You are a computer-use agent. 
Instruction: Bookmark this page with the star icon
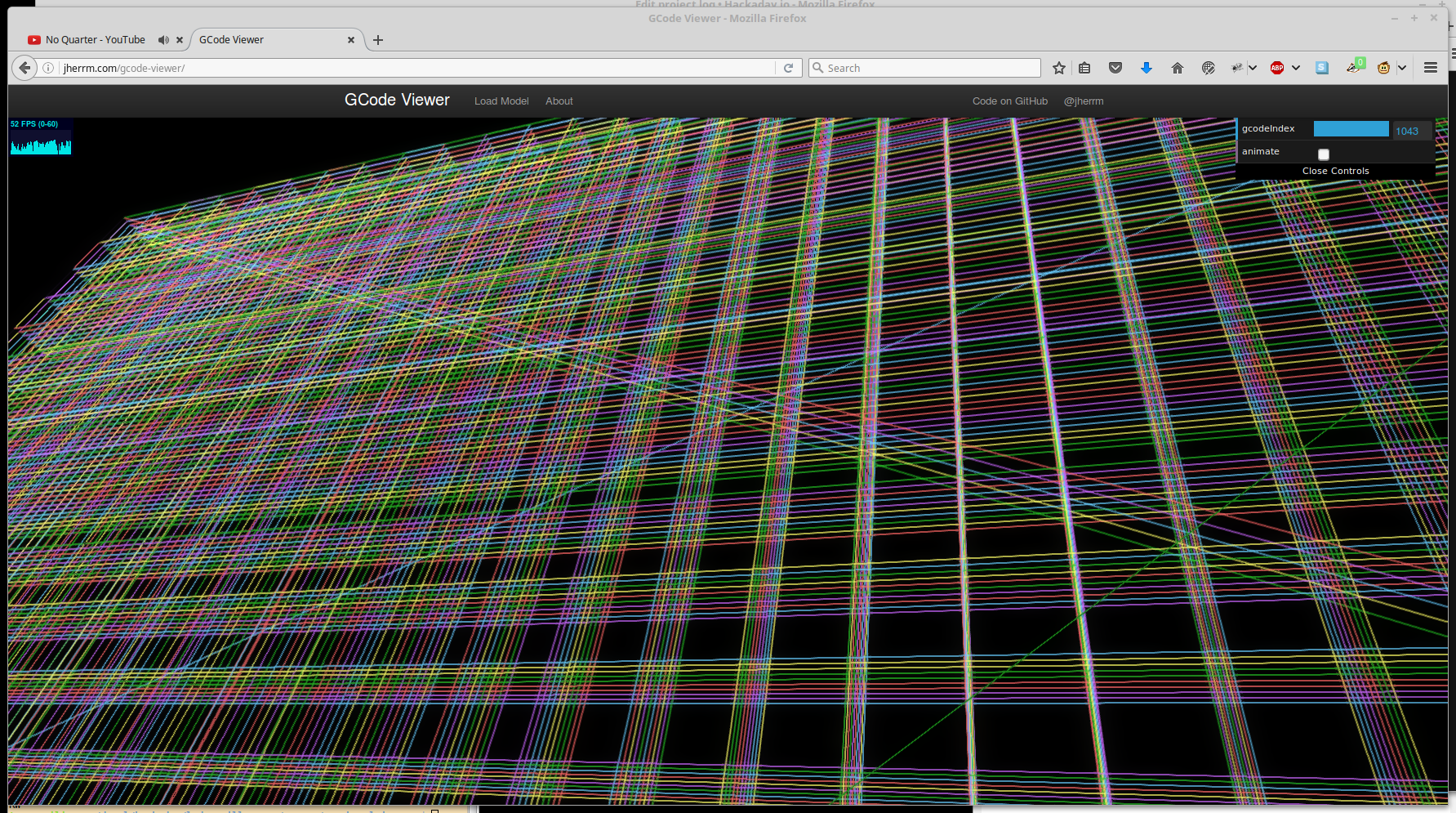click(x=1059, y=68)
